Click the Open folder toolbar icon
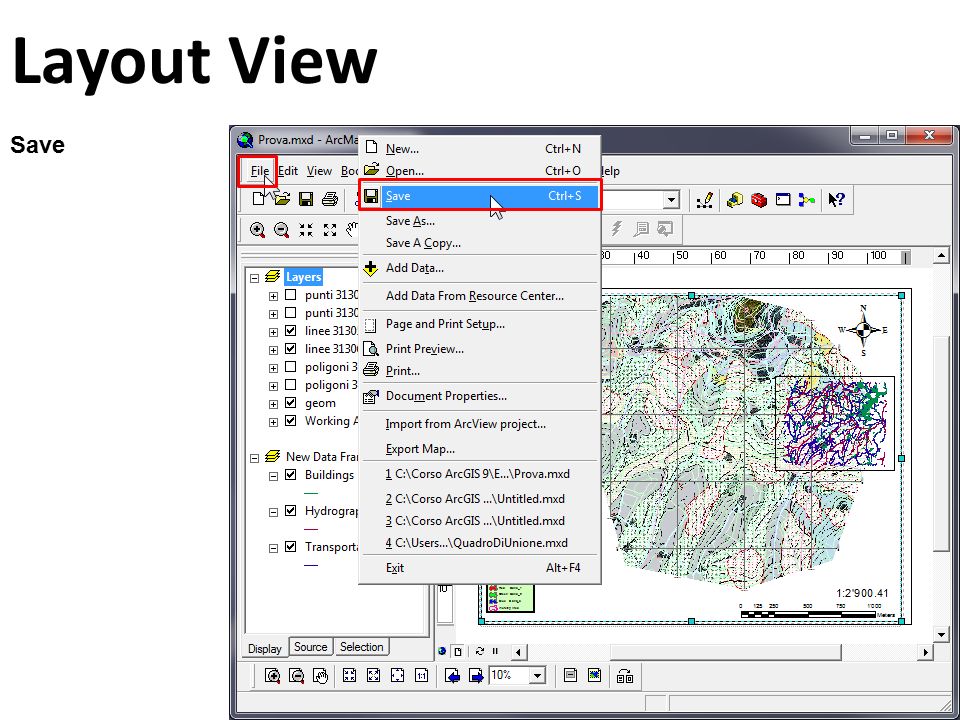960x720 pixels. (282, 198)
